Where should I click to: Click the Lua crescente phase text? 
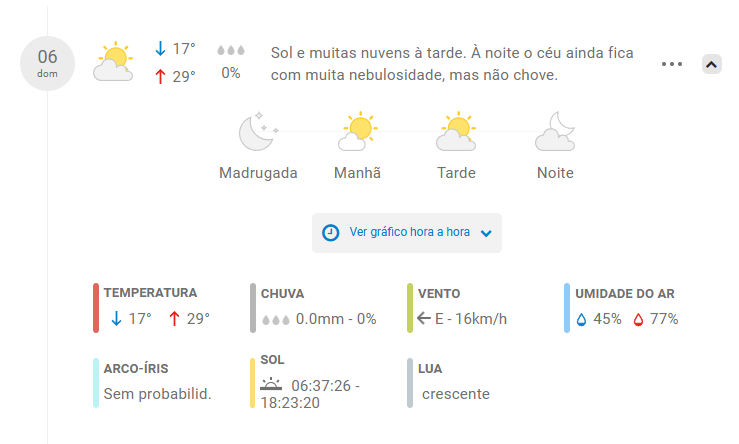pos(456,393)
